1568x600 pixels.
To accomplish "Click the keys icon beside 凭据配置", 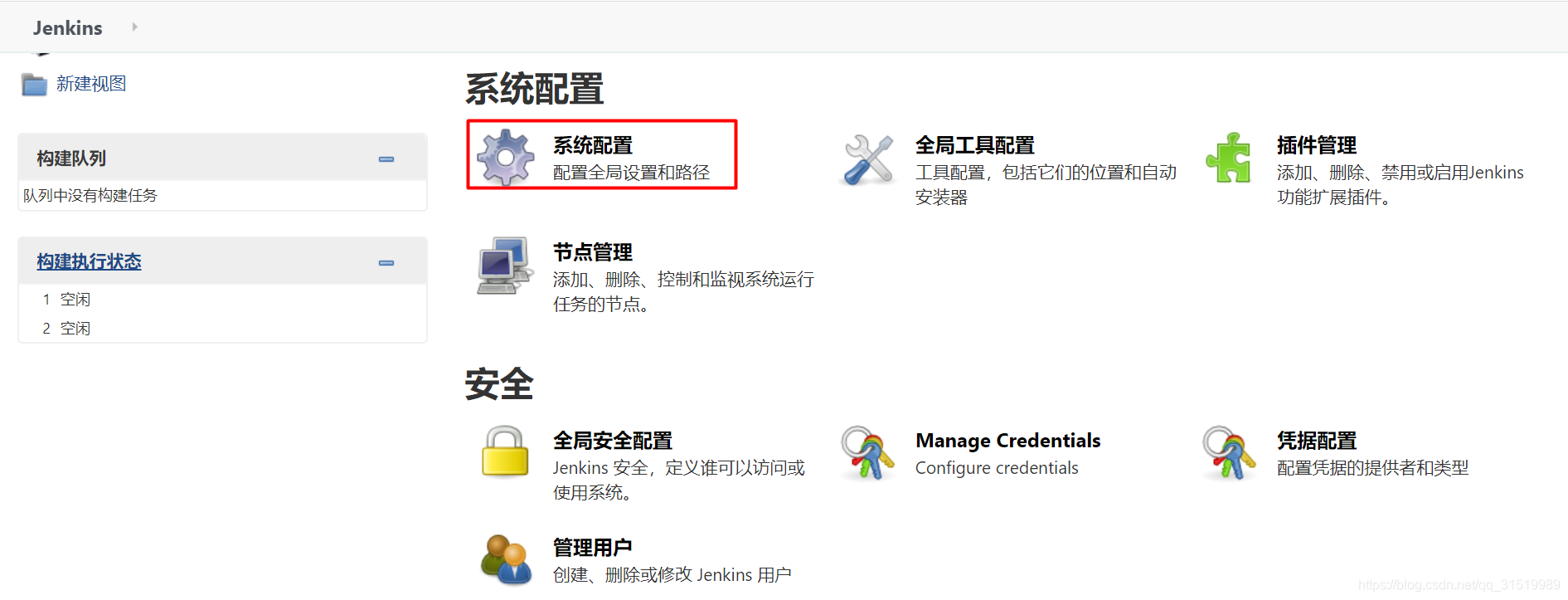I will pos(1229,452).
